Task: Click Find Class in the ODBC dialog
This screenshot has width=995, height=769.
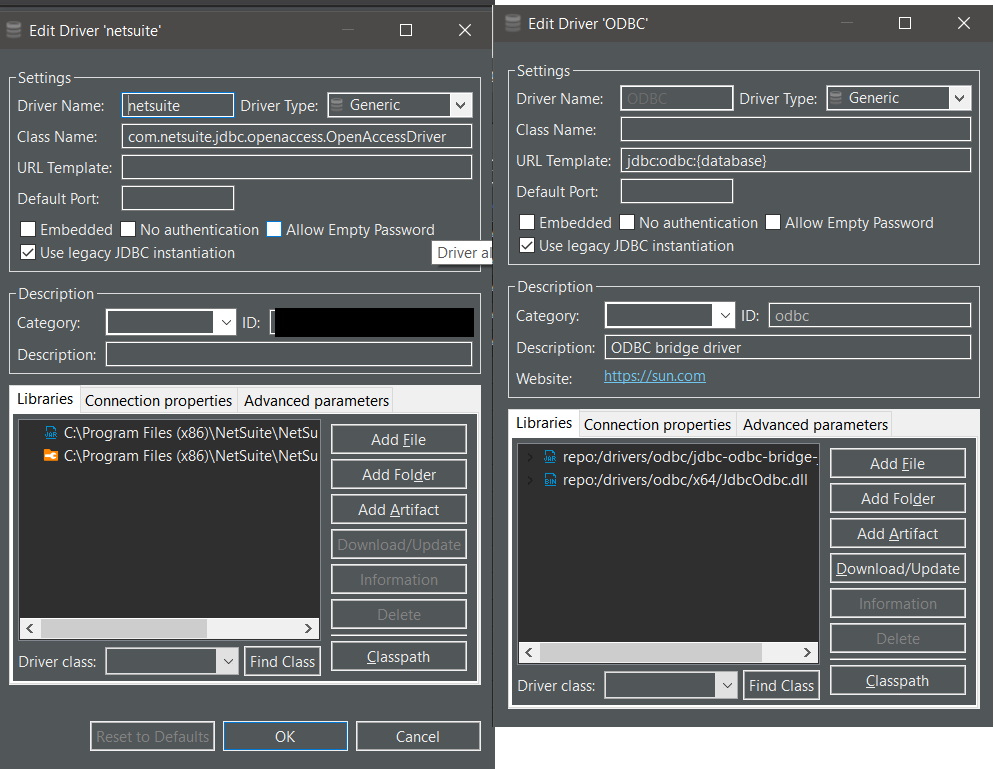Action: [x=781, y=685]
